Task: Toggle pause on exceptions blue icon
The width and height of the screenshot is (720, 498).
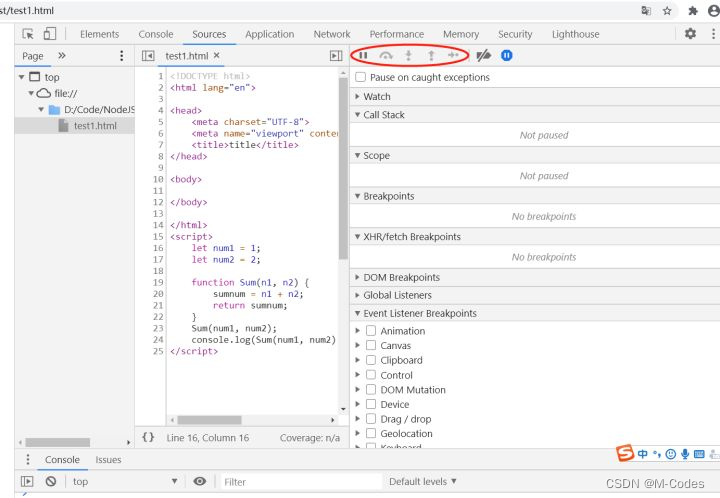Action: (x=506, y=56)
